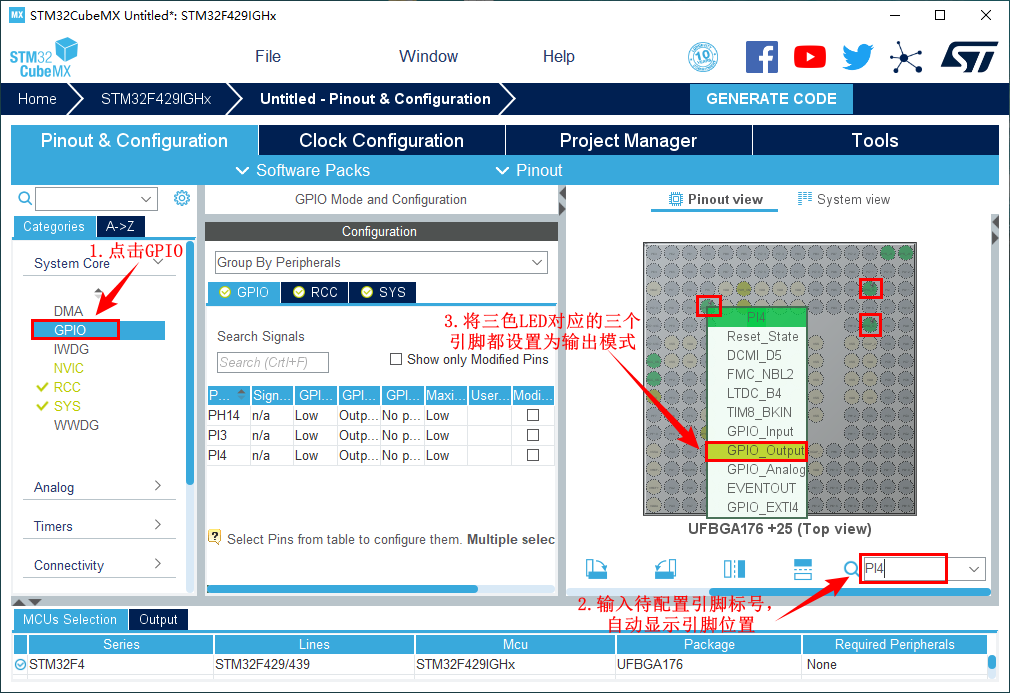Select GPIO_Output in pin PI4 menu
Viewport: 1010px width, 693px height.
click(765, 451)
